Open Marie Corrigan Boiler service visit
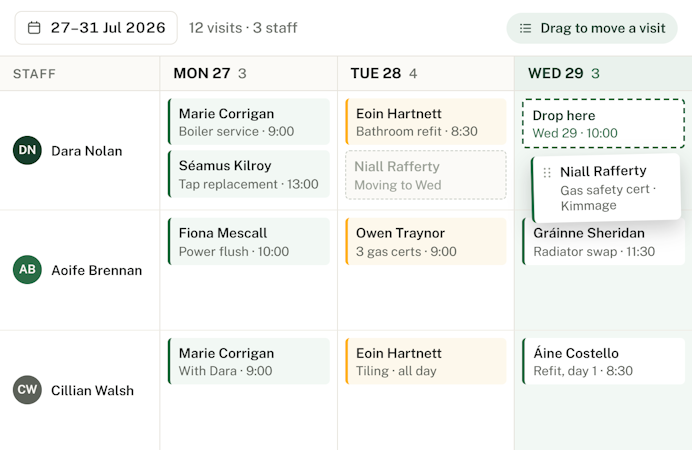 tap(249, 122)
